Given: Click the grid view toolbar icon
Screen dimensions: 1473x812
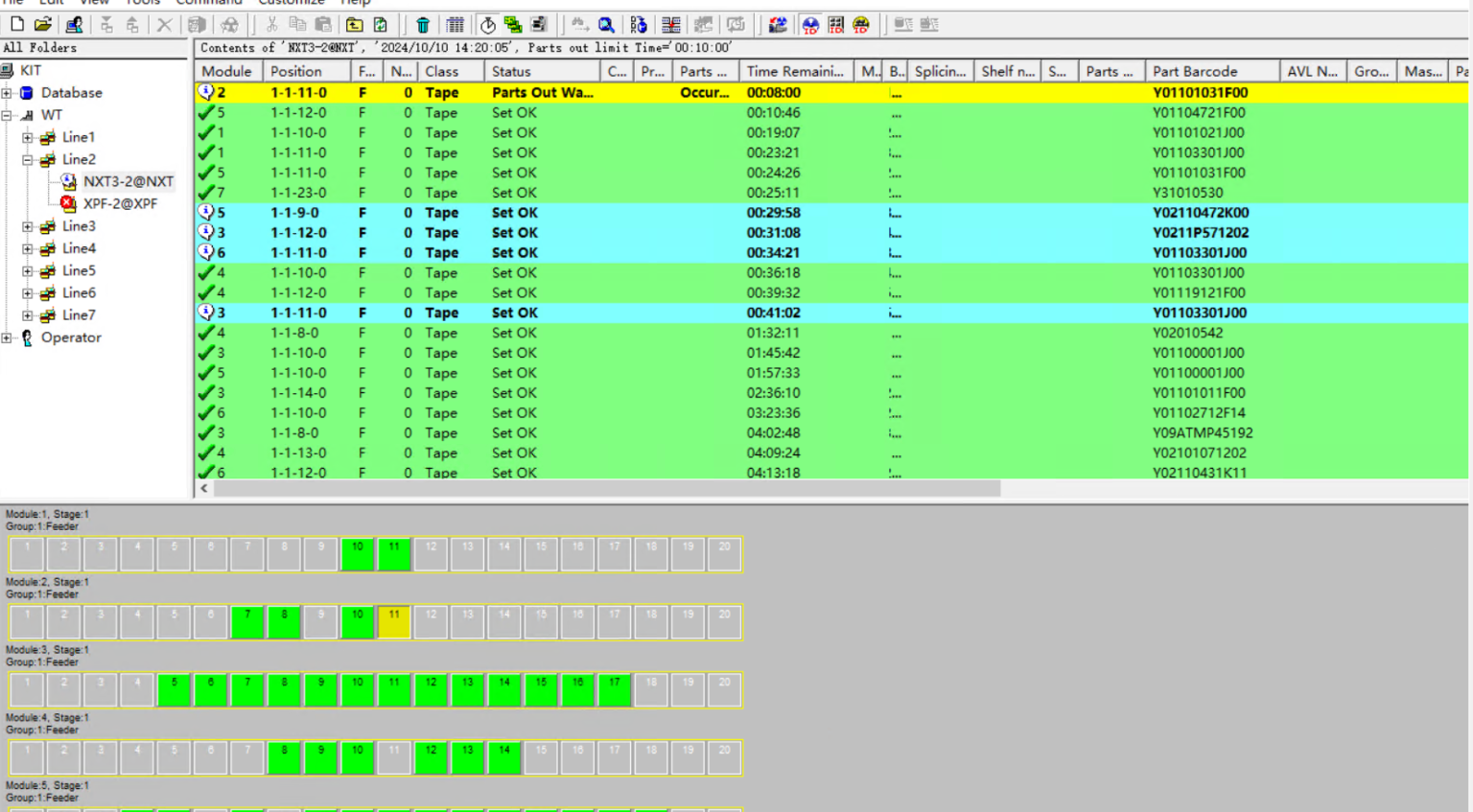Looking at the screenshot, I should click(x=456, y=24).
